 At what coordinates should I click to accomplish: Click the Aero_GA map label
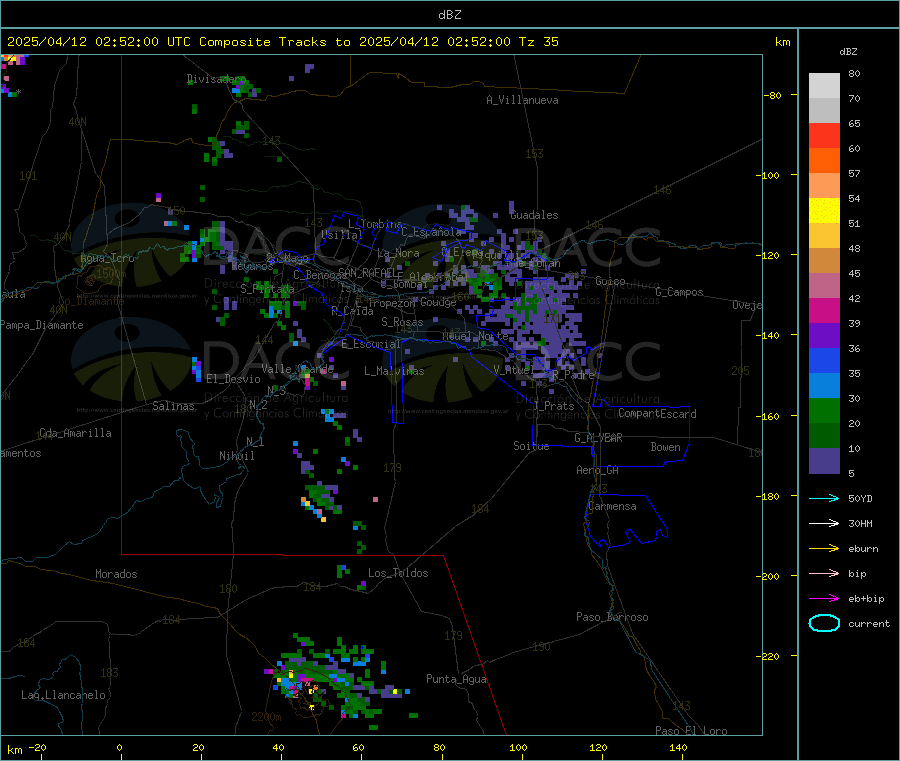pyautogui.click(x=598, y=470)
